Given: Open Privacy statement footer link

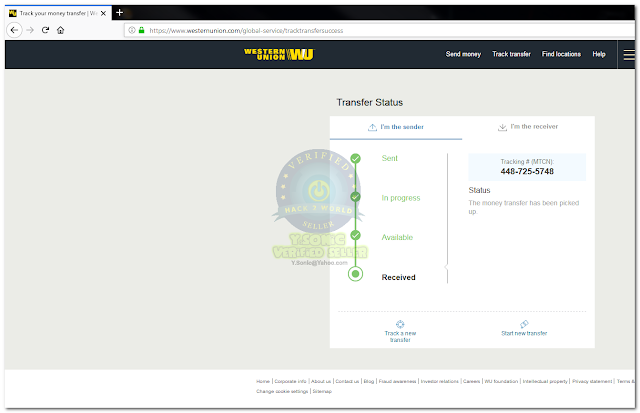Looking at the screenshot, I should coord(592,381).
